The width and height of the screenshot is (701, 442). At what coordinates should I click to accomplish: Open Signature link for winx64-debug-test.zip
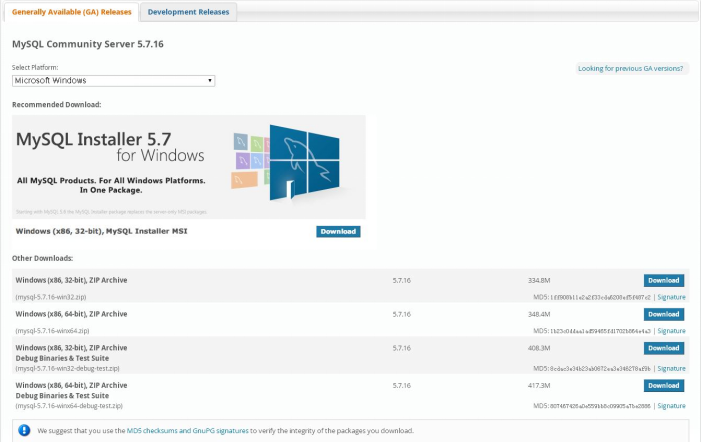tap(671, 406)
